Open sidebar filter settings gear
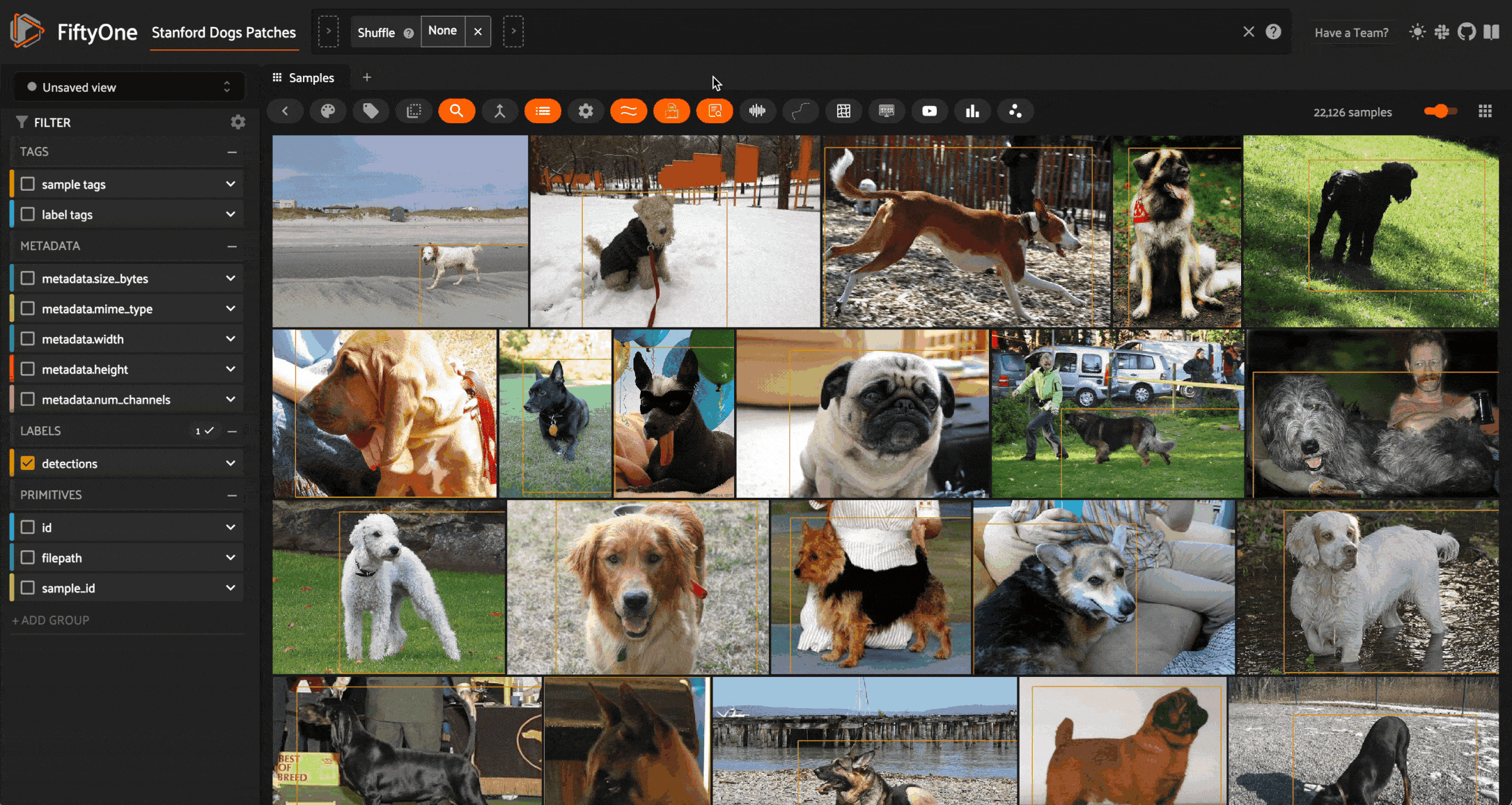Image resolution: width=1512 pixels, height=805 pixels. pyautogui.click(x=238, y=123)
